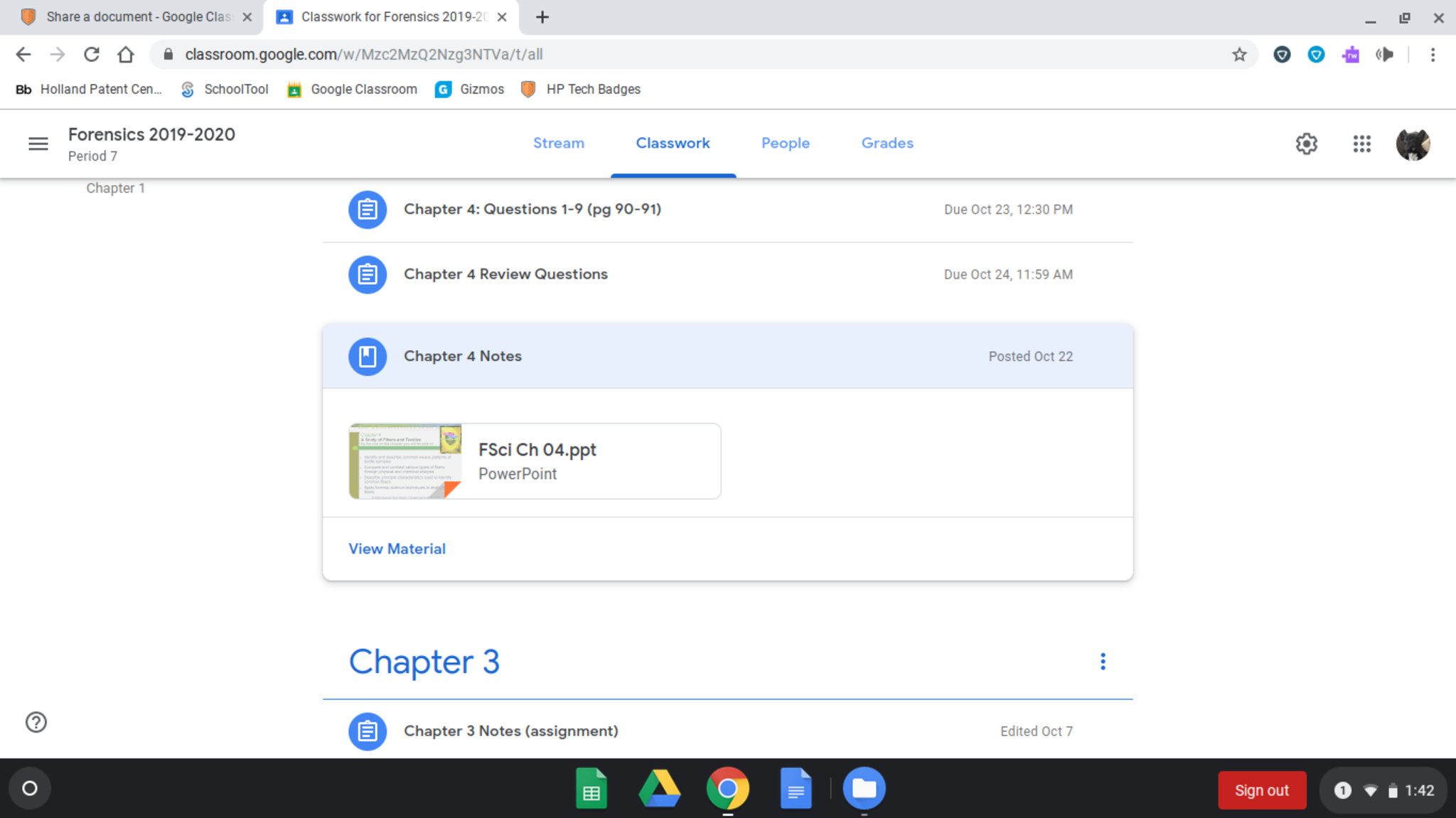Open the Google Classroom bookmark
This screenshot has height=818, width=1456.
point(353,90)
